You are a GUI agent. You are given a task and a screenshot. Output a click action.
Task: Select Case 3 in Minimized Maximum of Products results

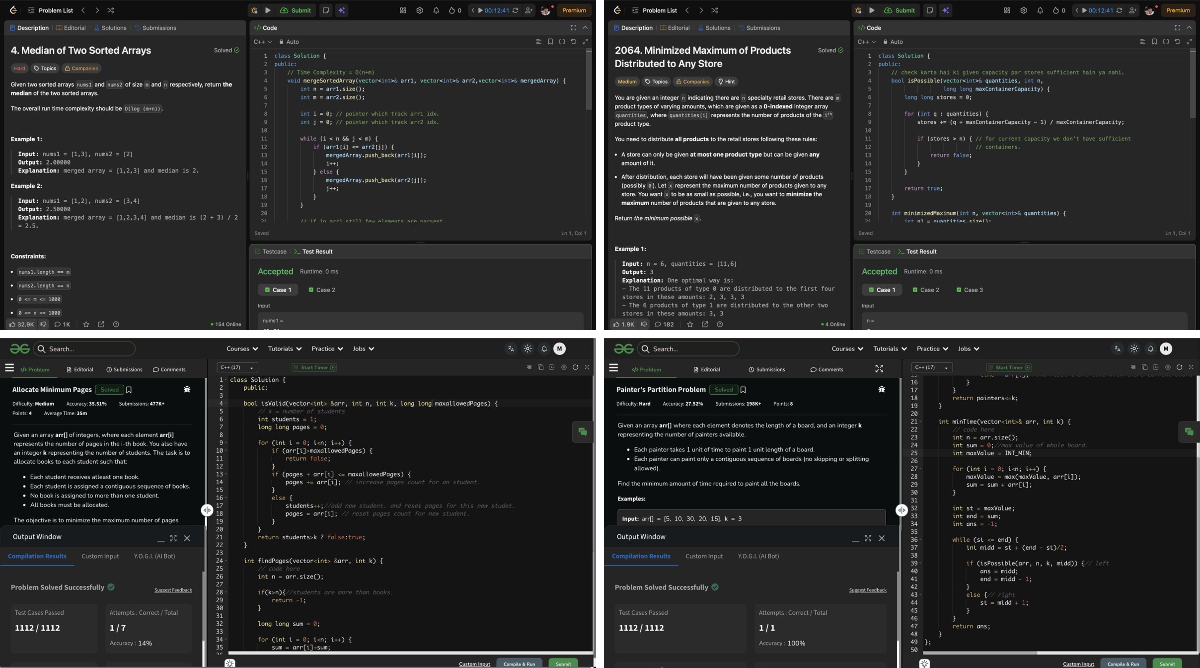pos(970,290)
